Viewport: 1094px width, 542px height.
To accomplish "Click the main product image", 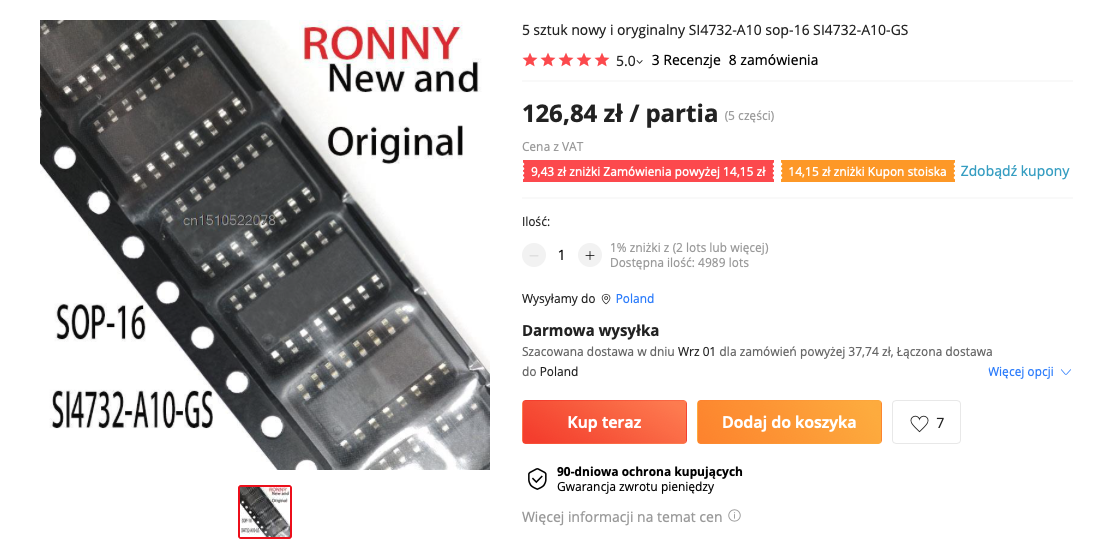I will (x=264, y=244).
